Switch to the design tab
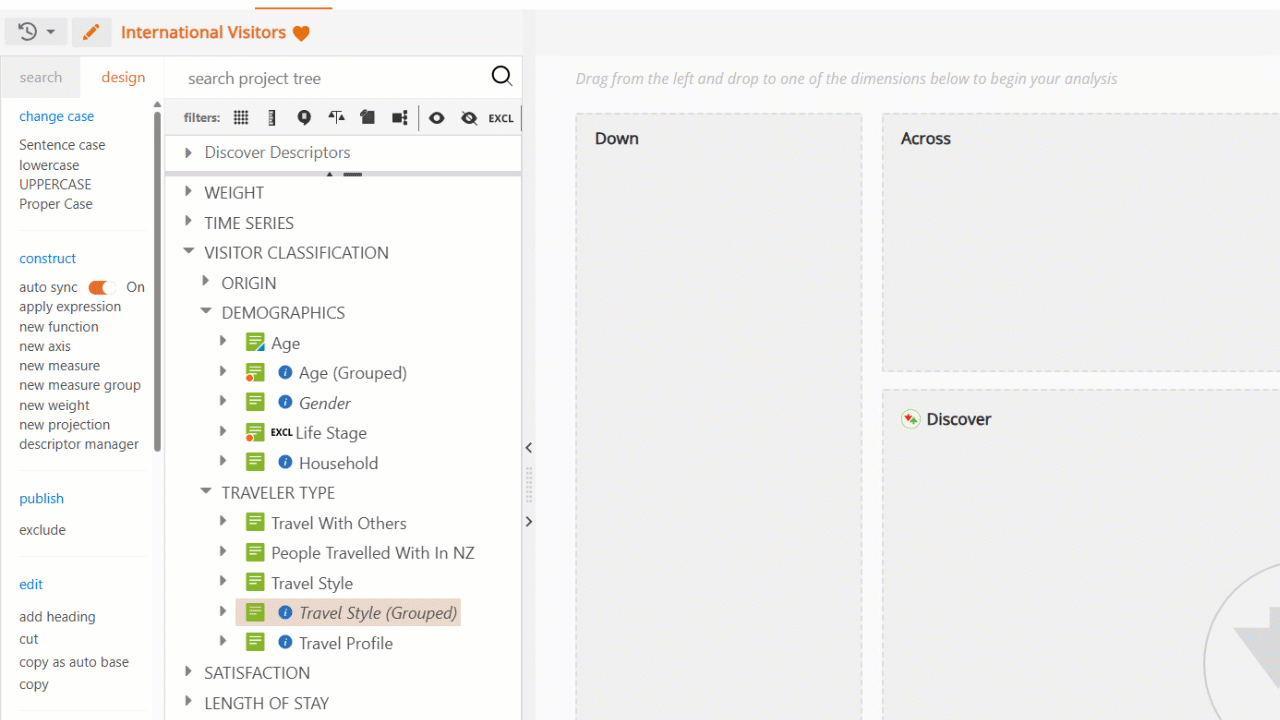The width and height of the screenshot is (1280, 720). (123, 77)
